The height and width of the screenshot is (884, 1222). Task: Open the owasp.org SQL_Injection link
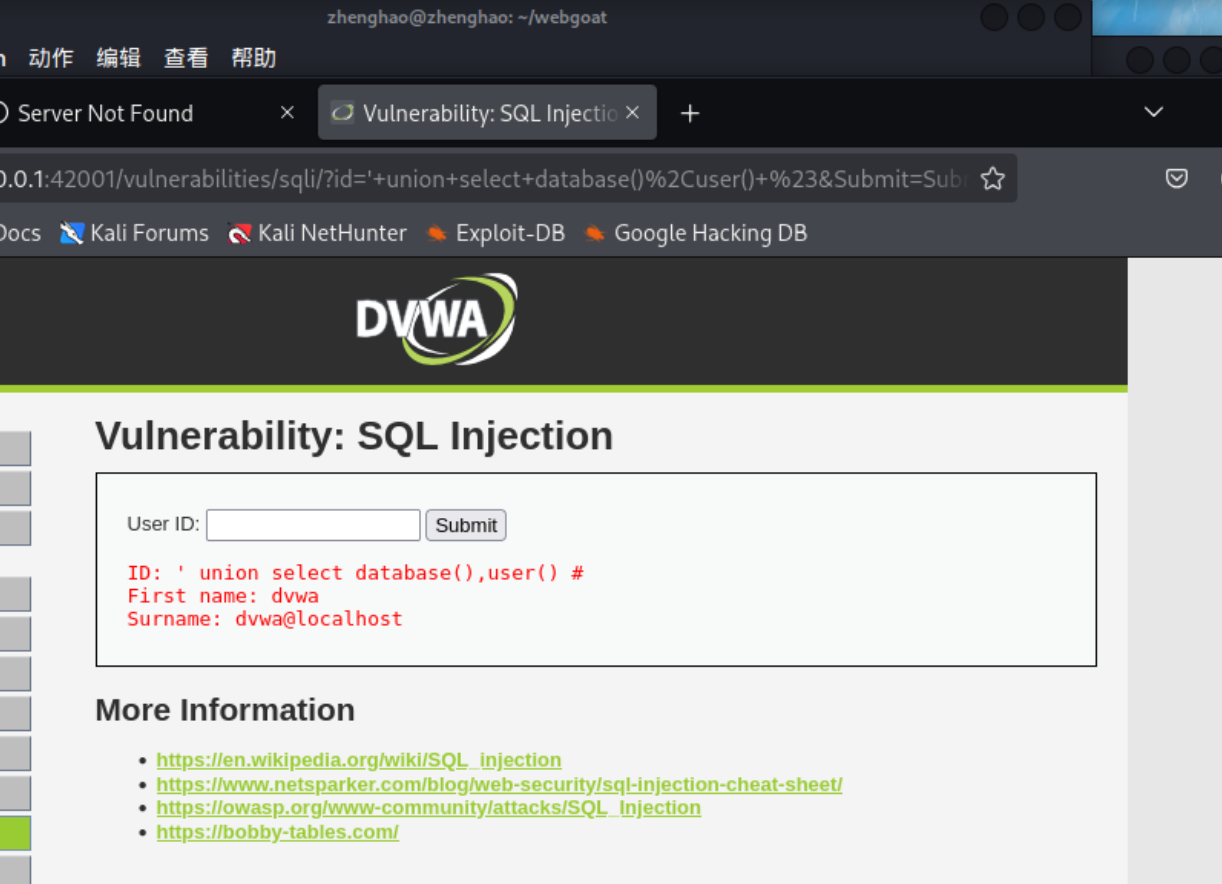coord(429,808)
